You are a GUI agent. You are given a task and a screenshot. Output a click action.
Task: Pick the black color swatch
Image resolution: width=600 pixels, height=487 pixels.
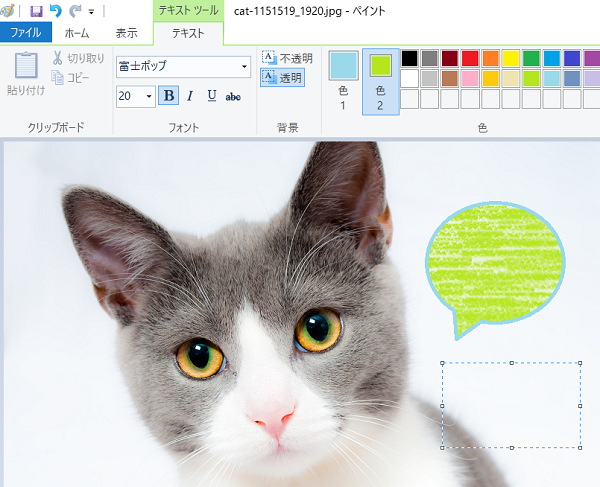(x=409, y=59)
